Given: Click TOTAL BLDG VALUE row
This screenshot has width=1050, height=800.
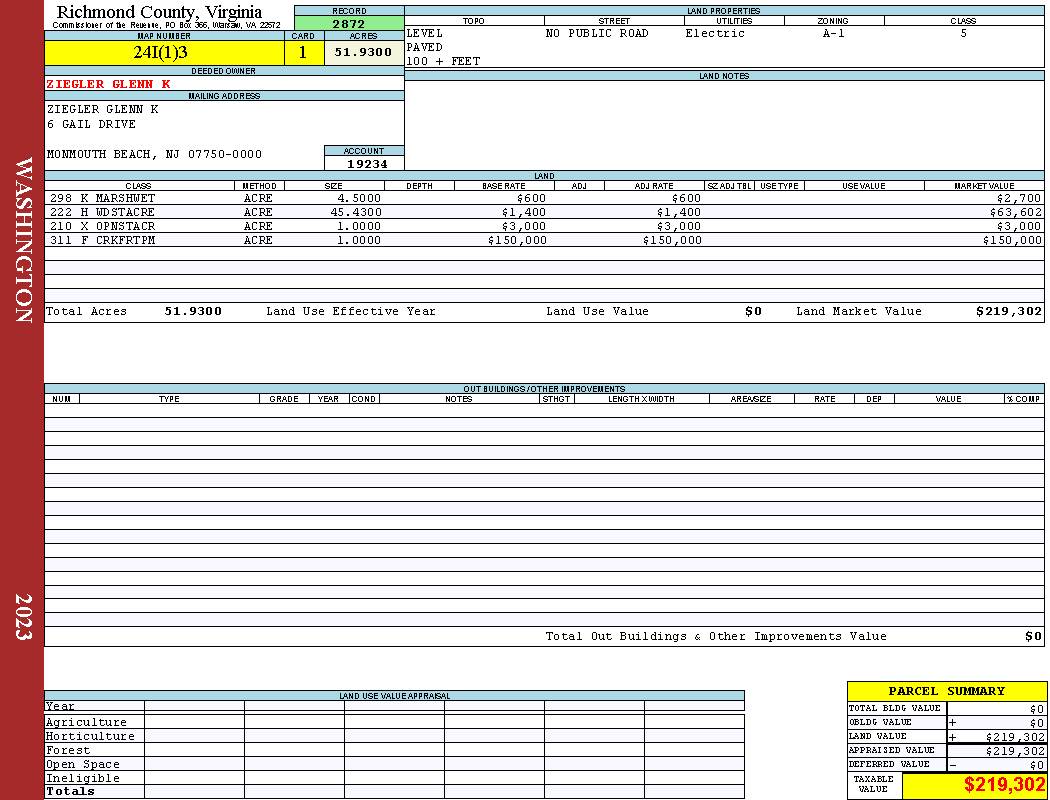Looking at the screenshot, I should [946, 708].
